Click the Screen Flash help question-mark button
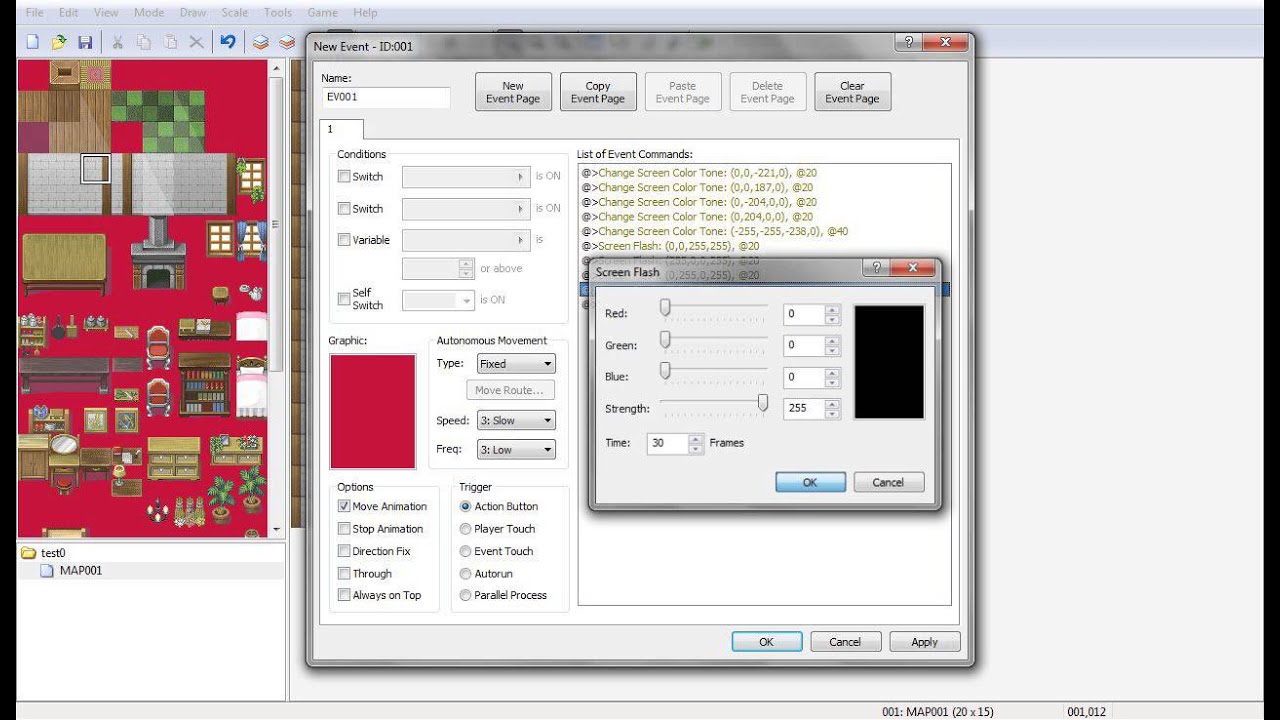1280x720 pixels. 876,268
